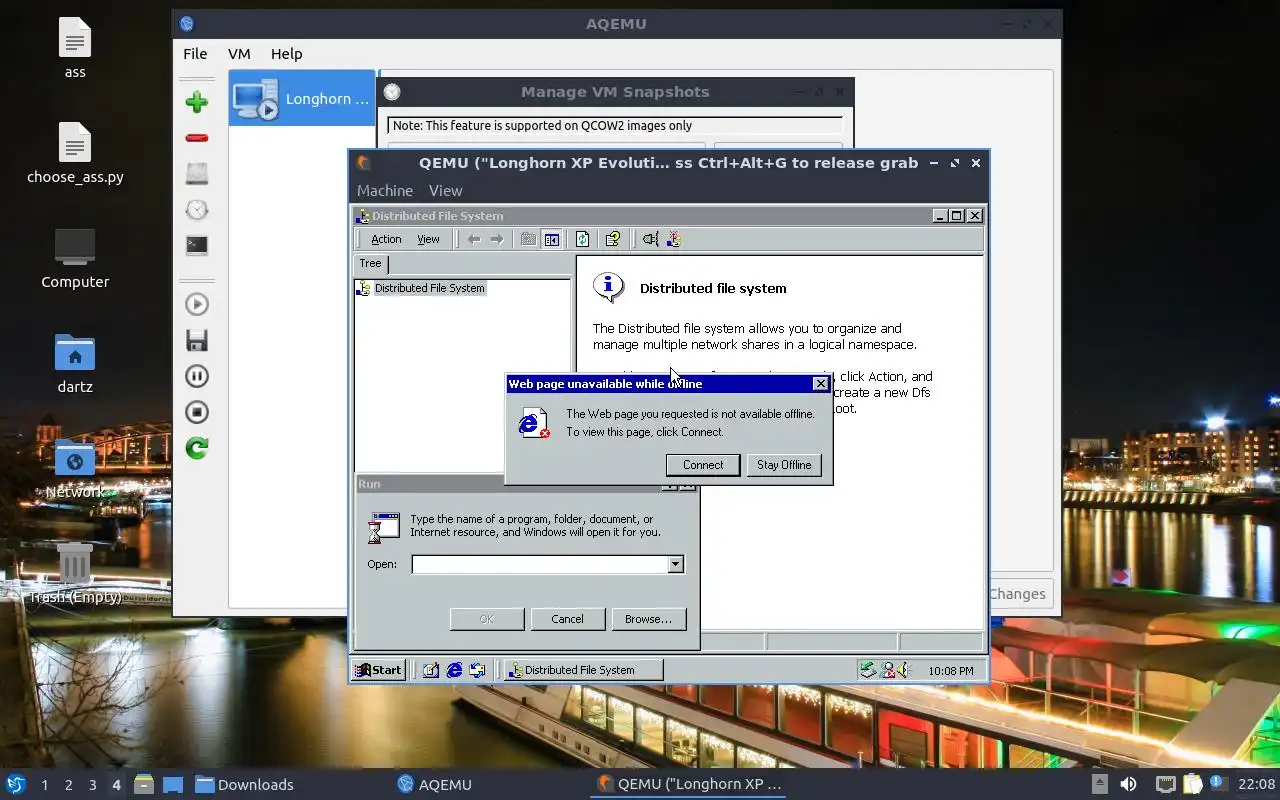Switch to workspace 1
Image resolution: width=1280 pixels, height=800 pixels.
[45, 785]
